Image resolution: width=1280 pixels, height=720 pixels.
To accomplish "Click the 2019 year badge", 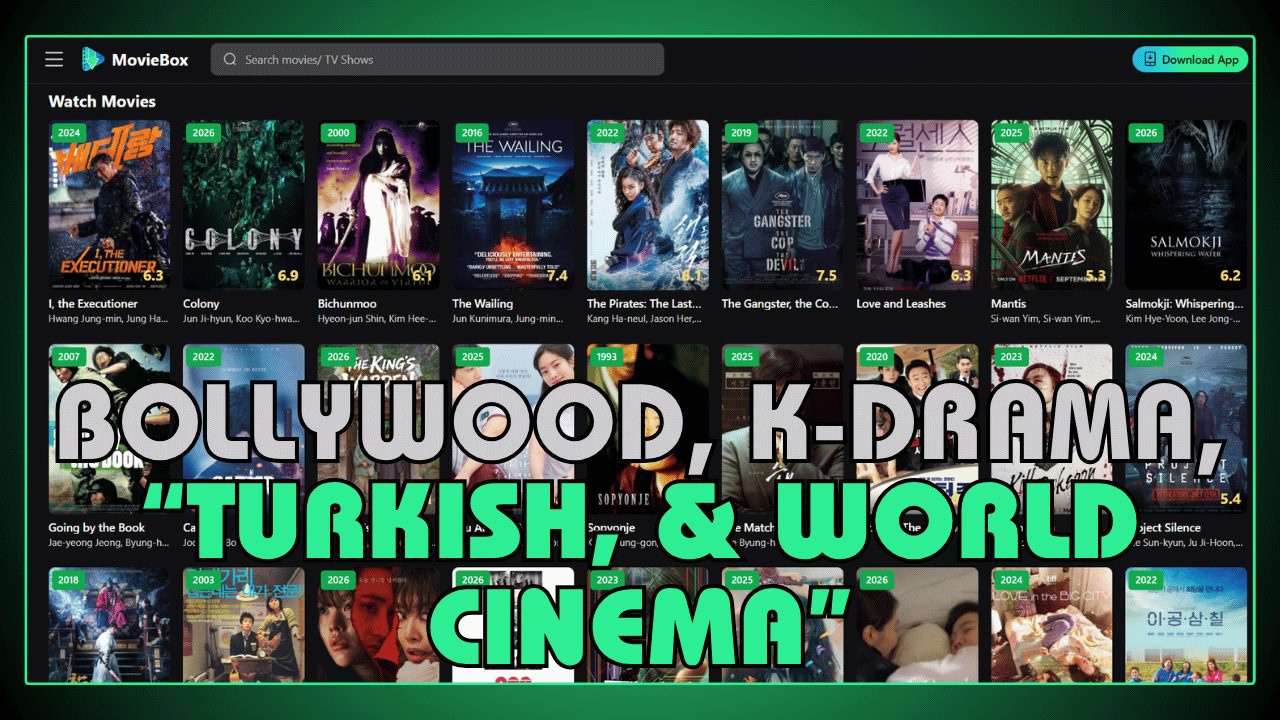I will [742, 133].
